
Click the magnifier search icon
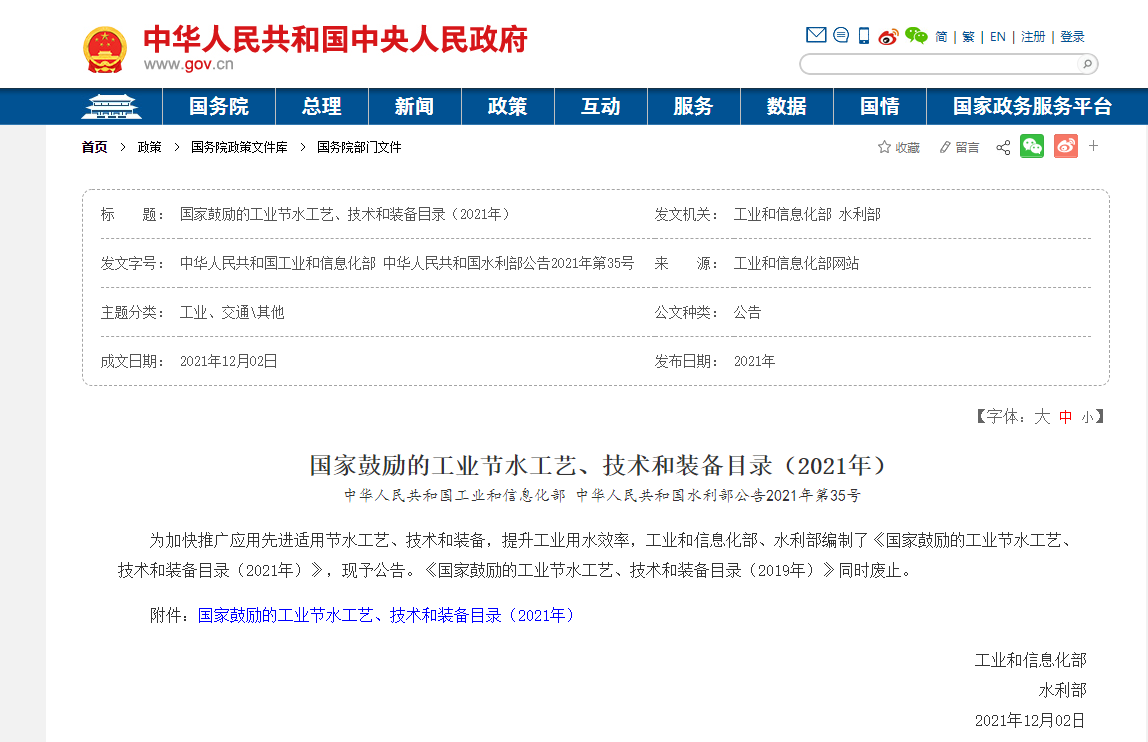click(1086, 64)
